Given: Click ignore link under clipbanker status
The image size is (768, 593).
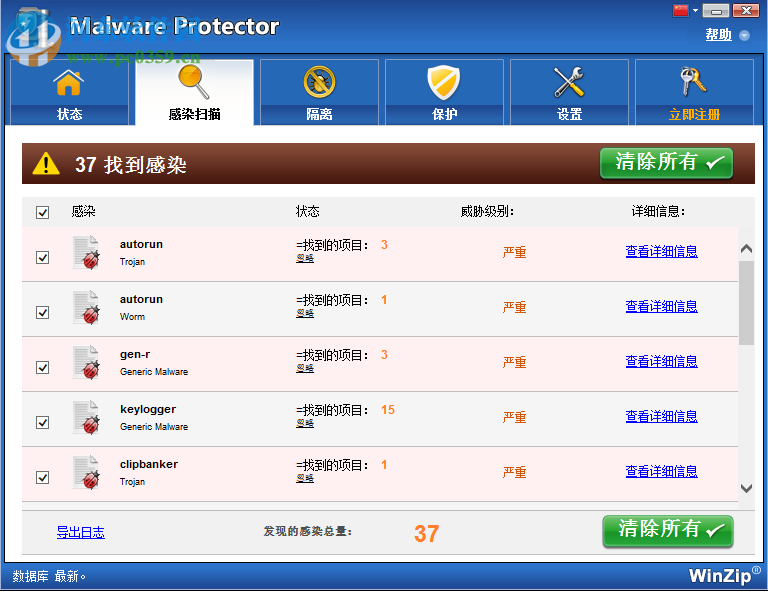Looking at the screenshot, I should [x=305, y=477].
